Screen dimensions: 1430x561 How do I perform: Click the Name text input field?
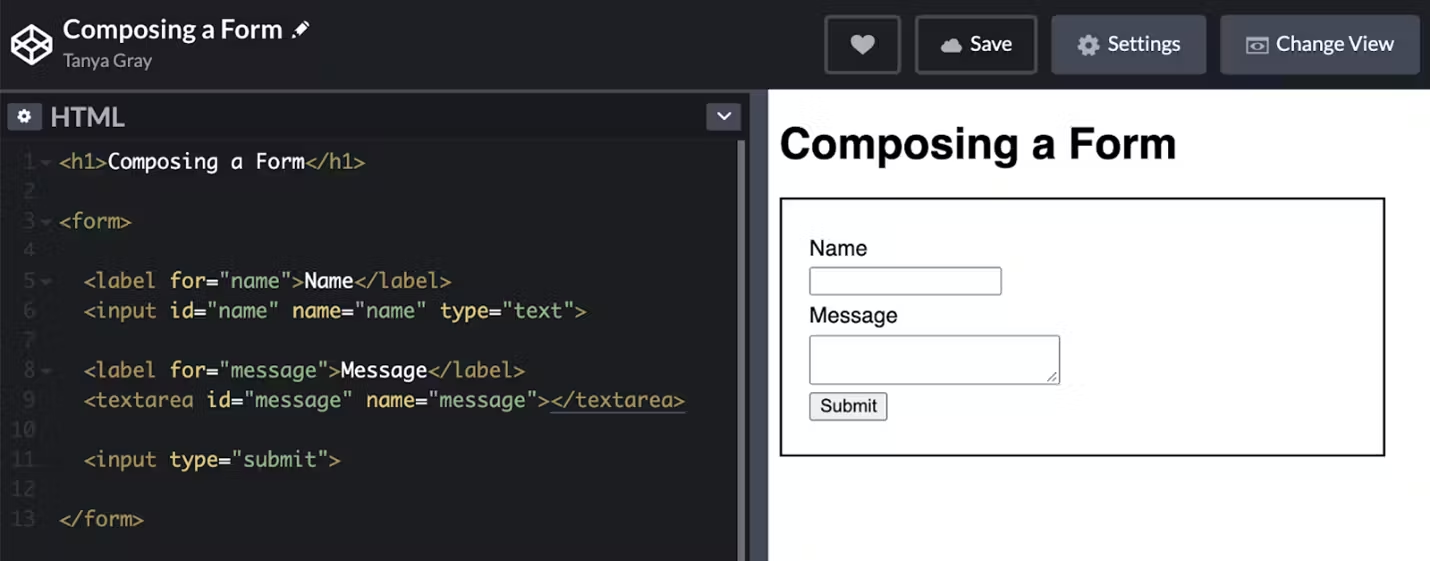point(905,281)
